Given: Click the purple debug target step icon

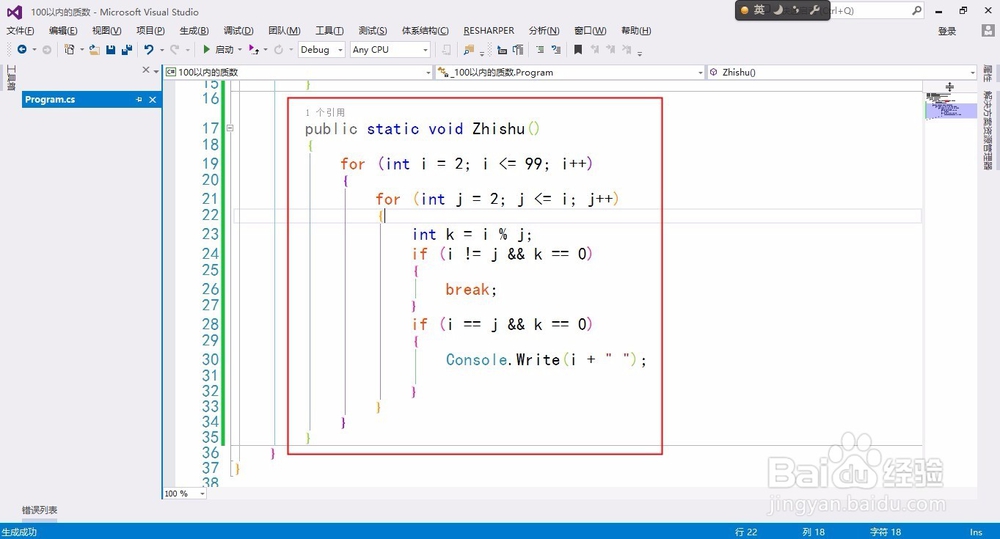Looking at the screenshot, I should [253, 49].
